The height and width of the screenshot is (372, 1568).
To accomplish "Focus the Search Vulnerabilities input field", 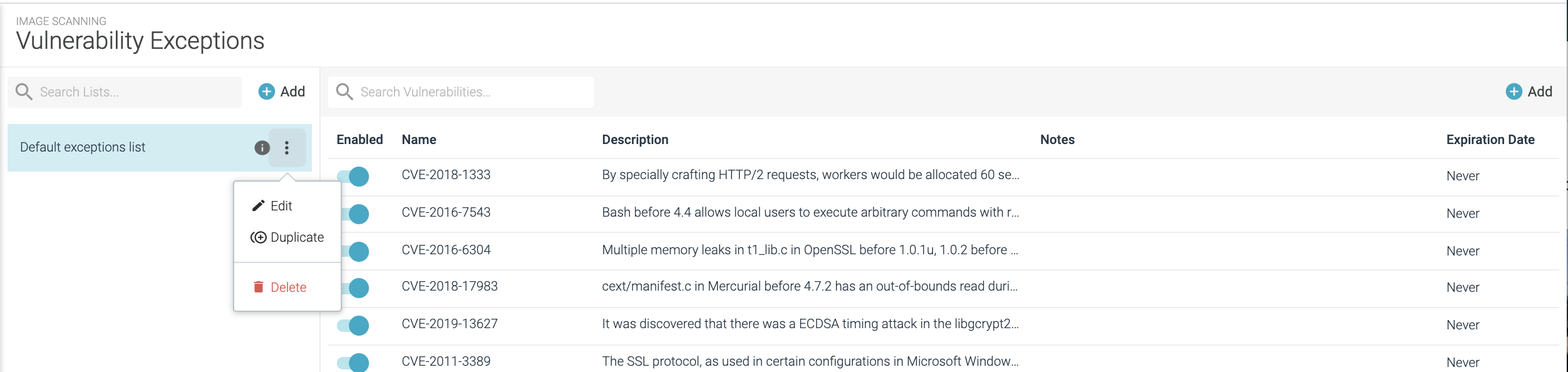I will tap(461, 92).
